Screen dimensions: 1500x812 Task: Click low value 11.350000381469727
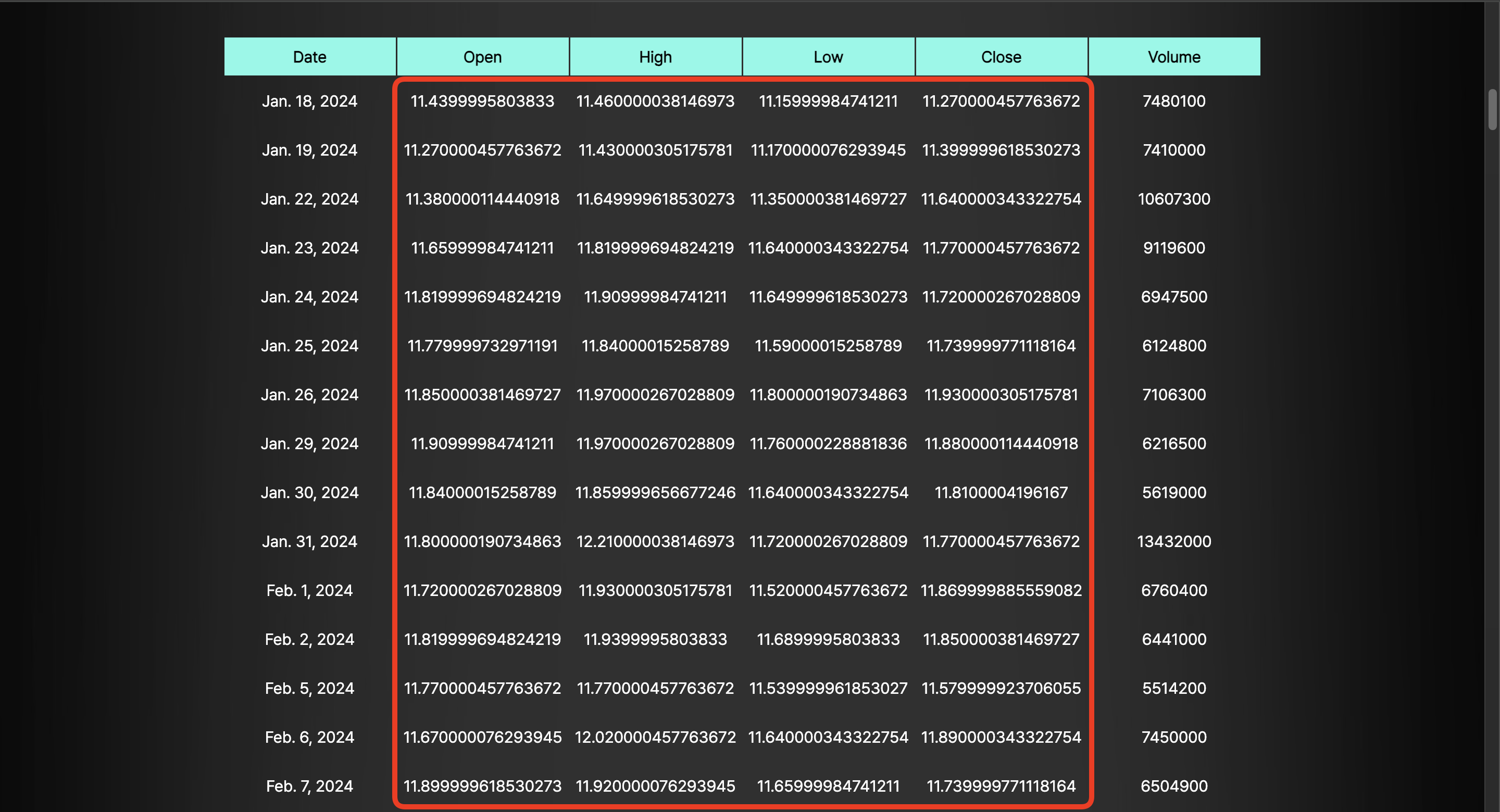pyautogui.click(x=829, y=199)
